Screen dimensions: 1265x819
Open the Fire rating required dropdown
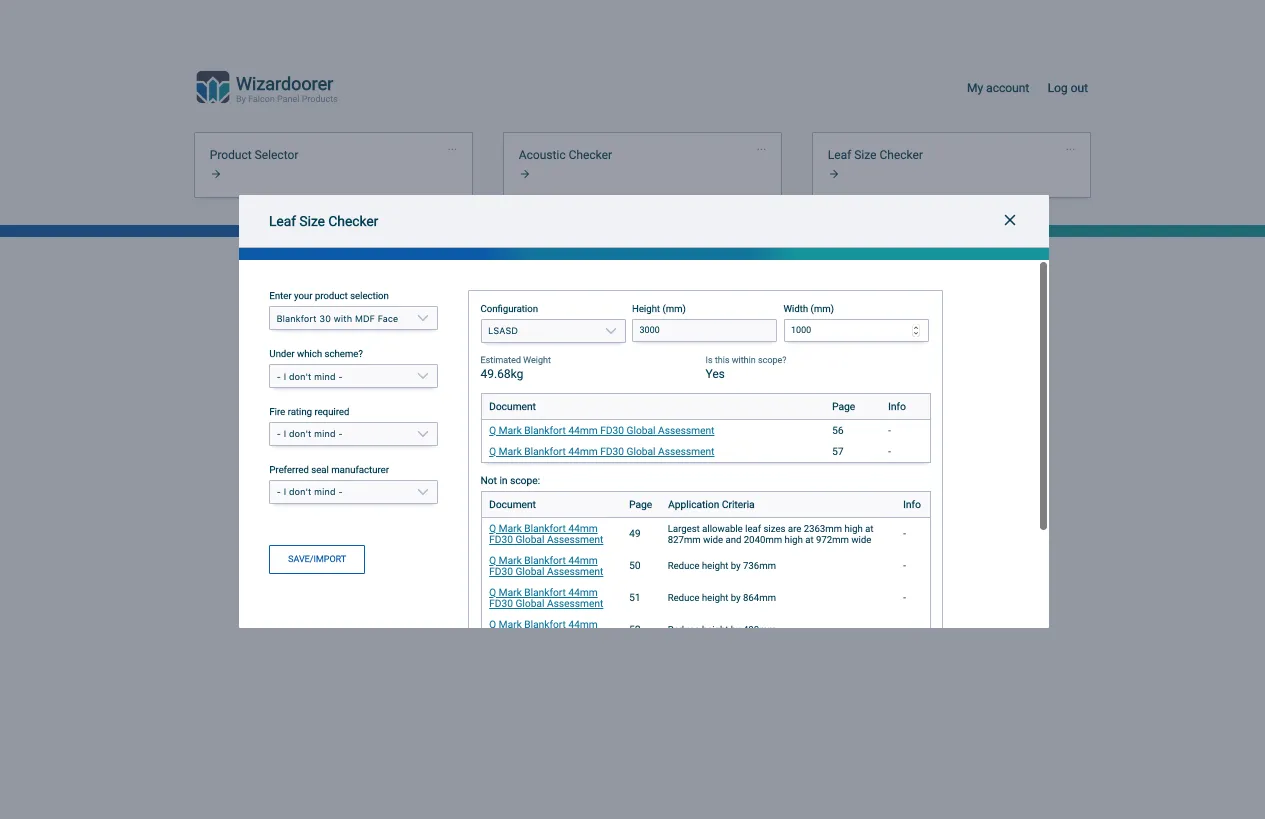pyautogui.click(x=353, y=434)
